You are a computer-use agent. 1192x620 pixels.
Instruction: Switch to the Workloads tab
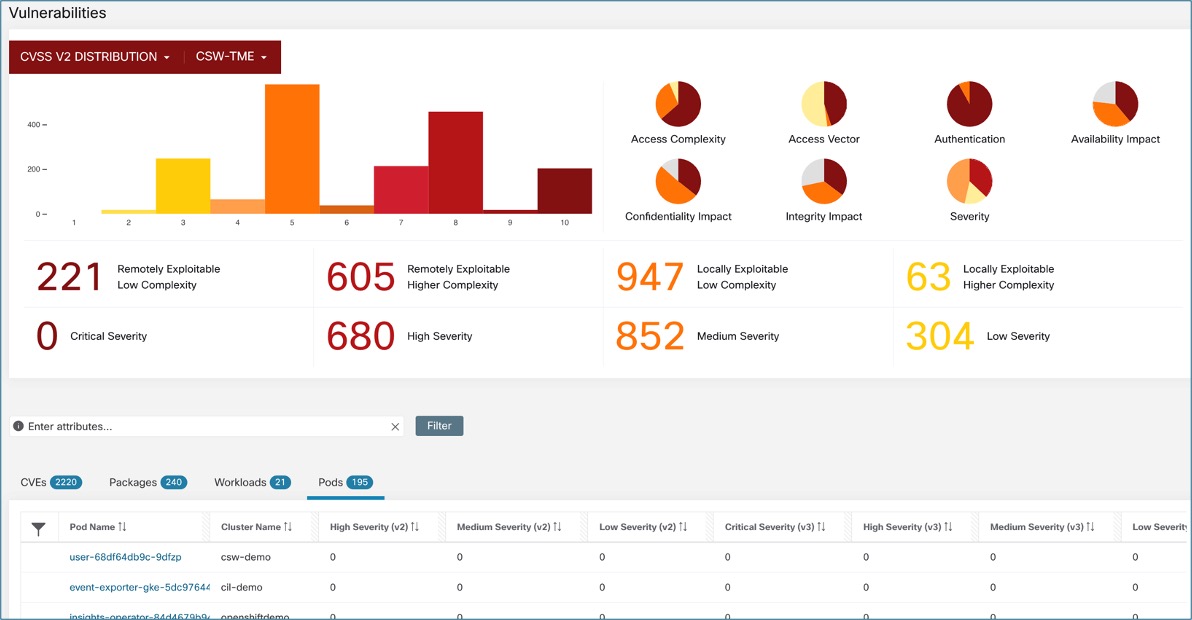pyautogui.click(x=252, y=482)
